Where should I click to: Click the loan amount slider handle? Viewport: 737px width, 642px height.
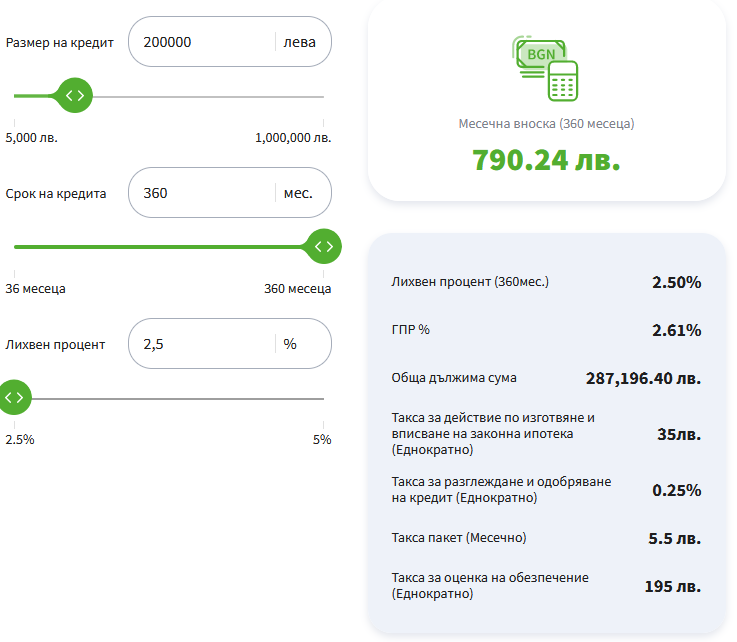75,95
